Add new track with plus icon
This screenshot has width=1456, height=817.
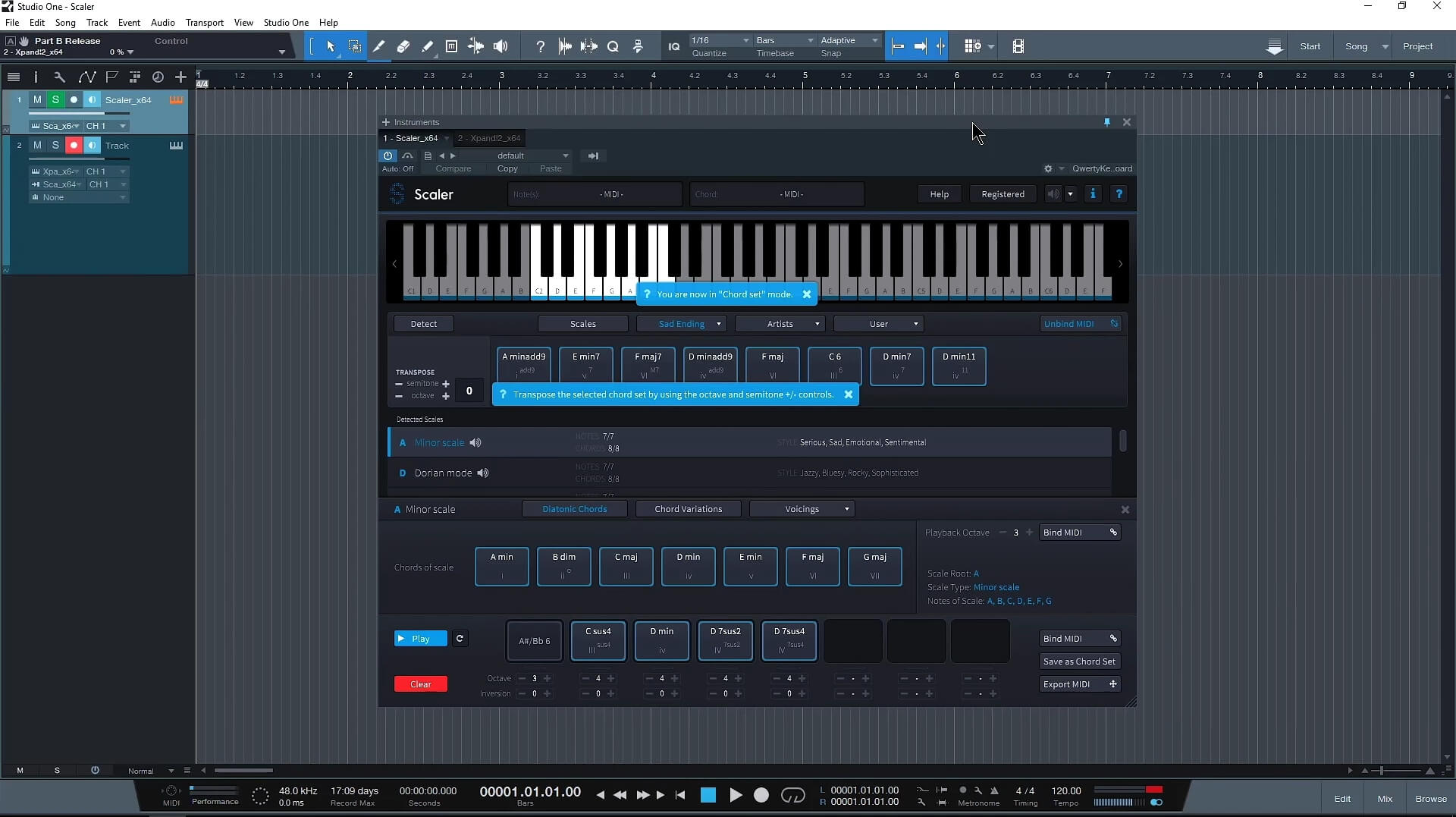coord(180,77)
